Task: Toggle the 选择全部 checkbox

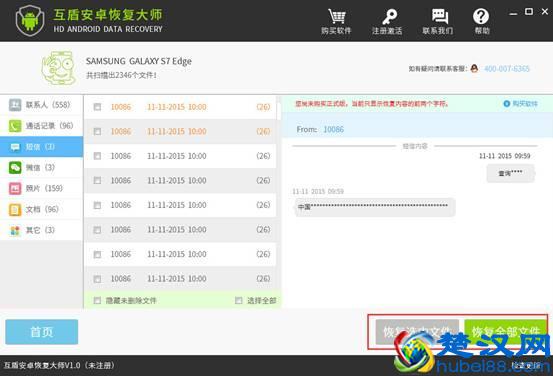Action: [x=239, y=301]
